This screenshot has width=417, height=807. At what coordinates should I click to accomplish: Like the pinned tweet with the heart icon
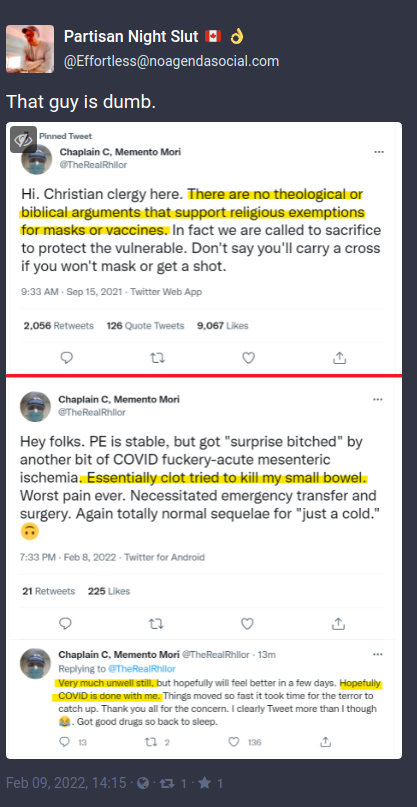[249, 358]
